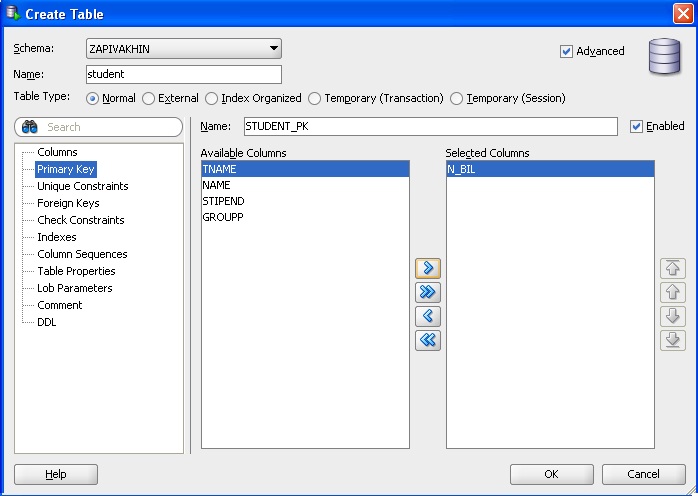
Task: Open Foreign Keys section
Action: click(x=68, y=203)
